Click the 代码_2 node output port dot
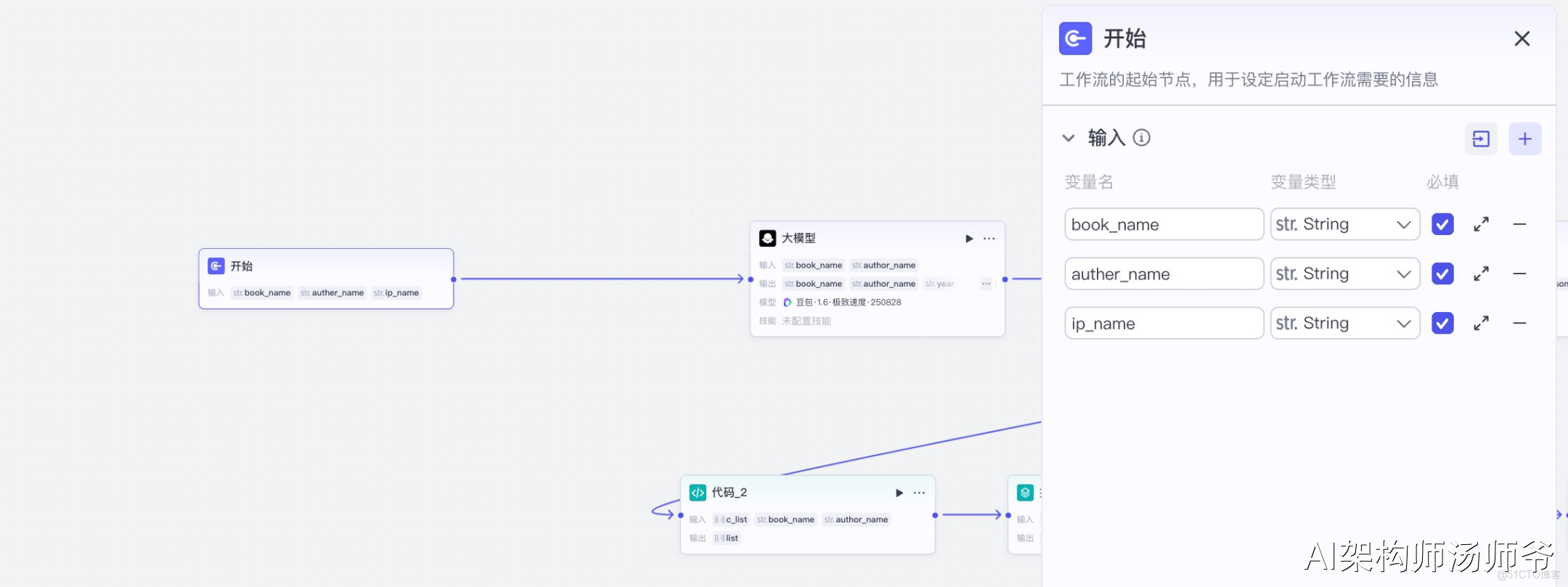 point(935,515)
